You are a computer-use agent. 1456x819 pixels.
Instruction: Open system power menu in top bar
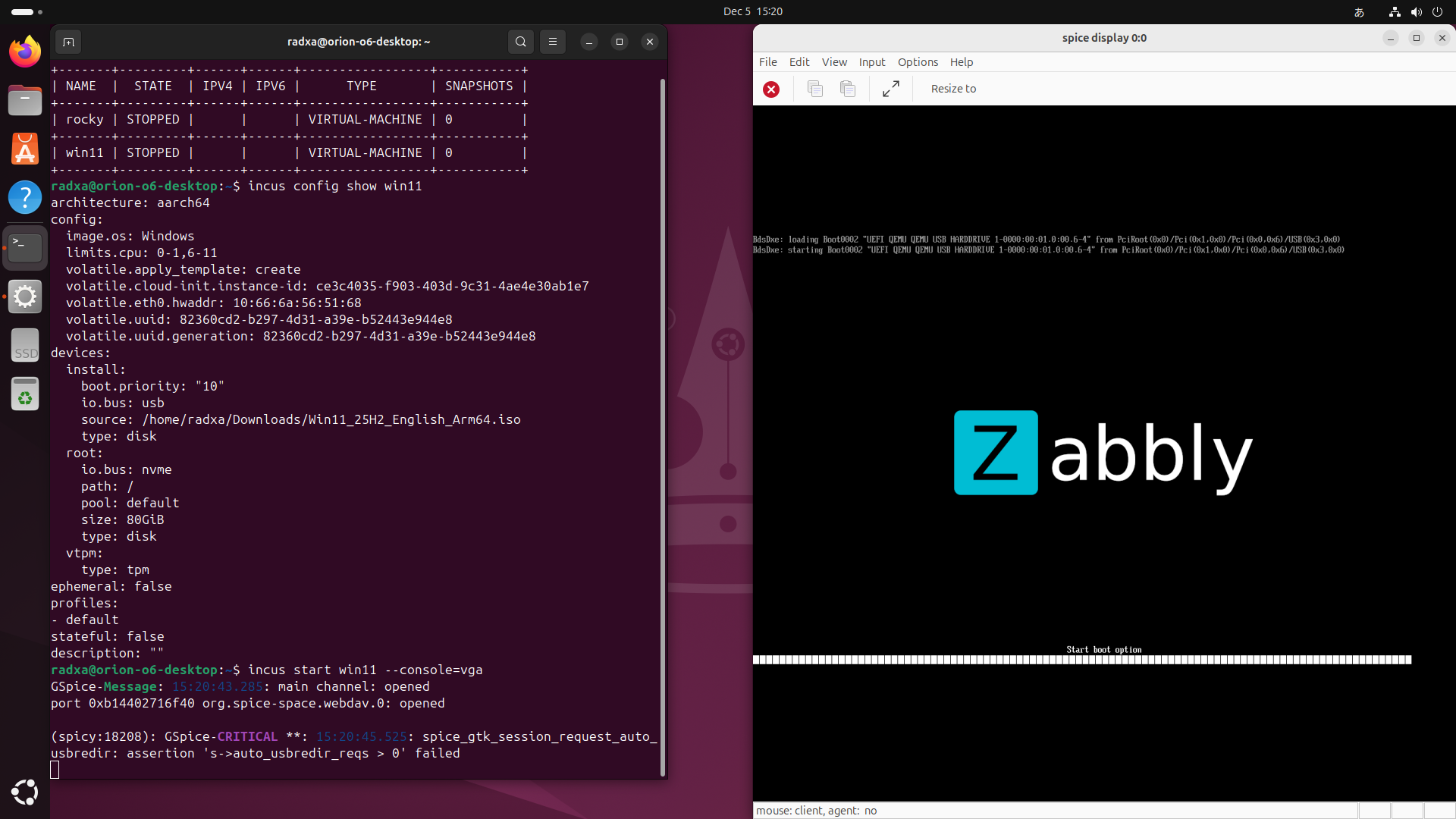coord(1437,11)
